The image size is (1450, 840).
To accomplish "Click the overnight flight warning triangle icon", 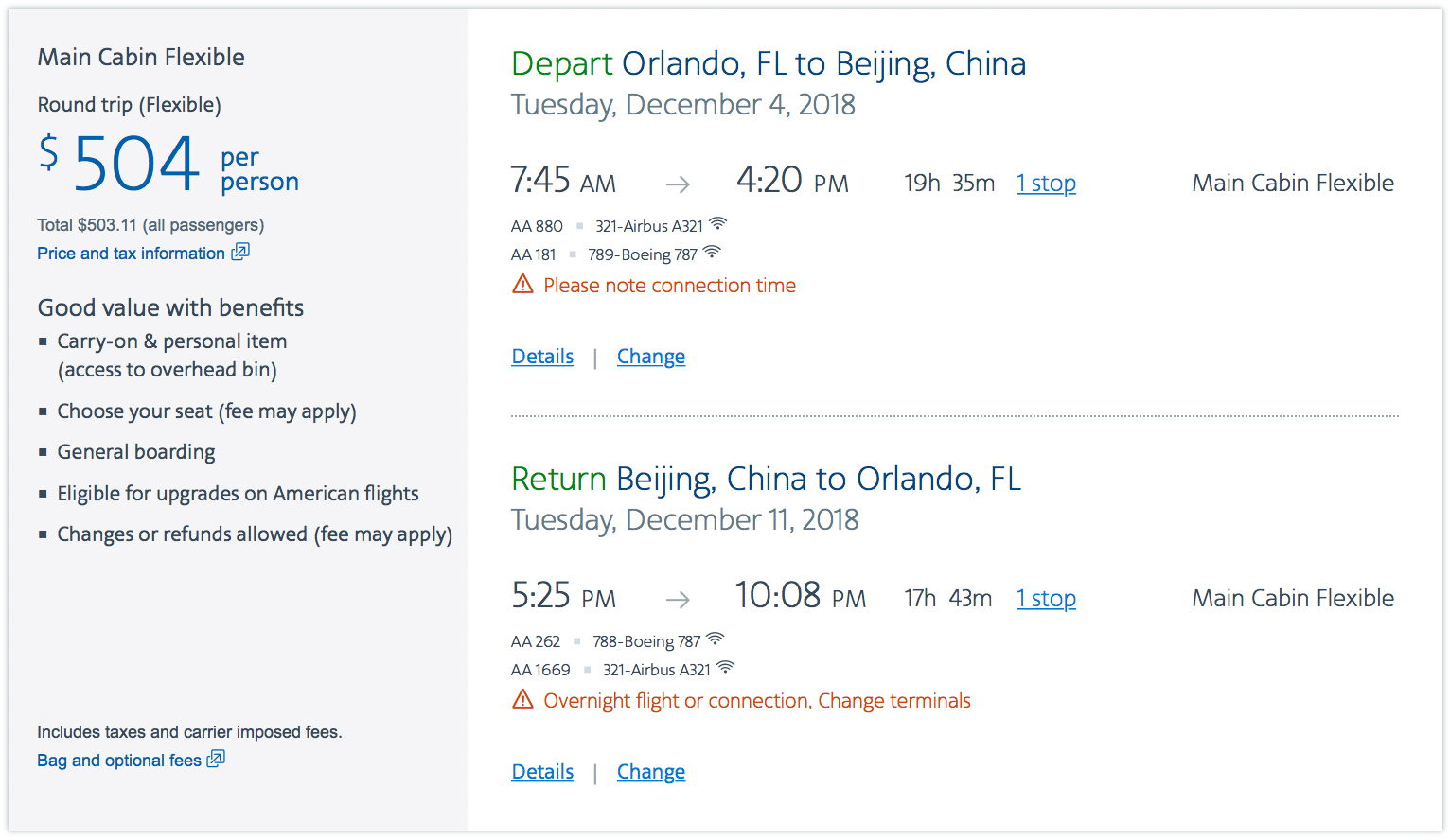I will [x=522, y=699].
